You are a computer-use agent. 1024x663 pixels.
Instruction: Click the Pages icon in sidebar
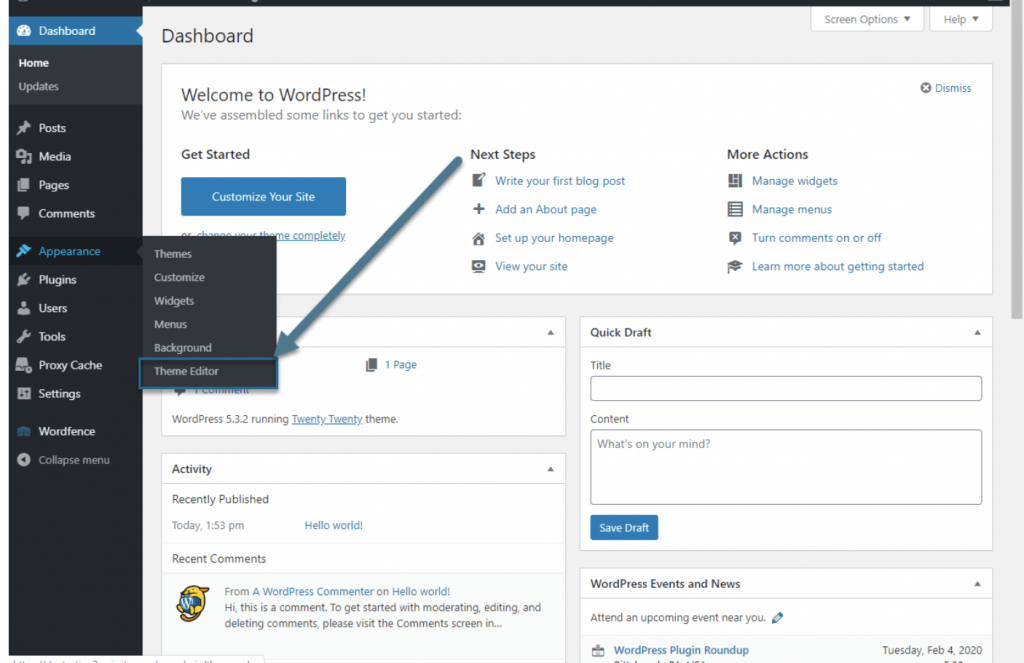coord(24,185)
